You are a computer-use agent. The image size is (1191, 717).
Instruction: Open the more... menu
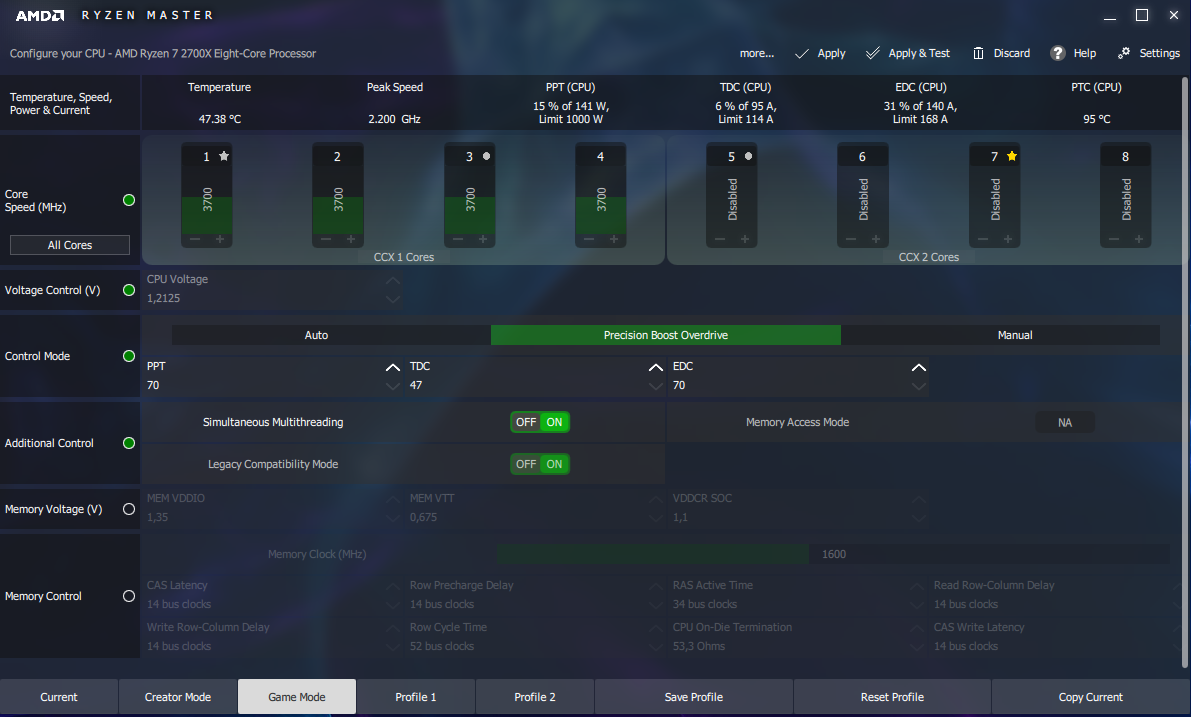tap(757, 53)
